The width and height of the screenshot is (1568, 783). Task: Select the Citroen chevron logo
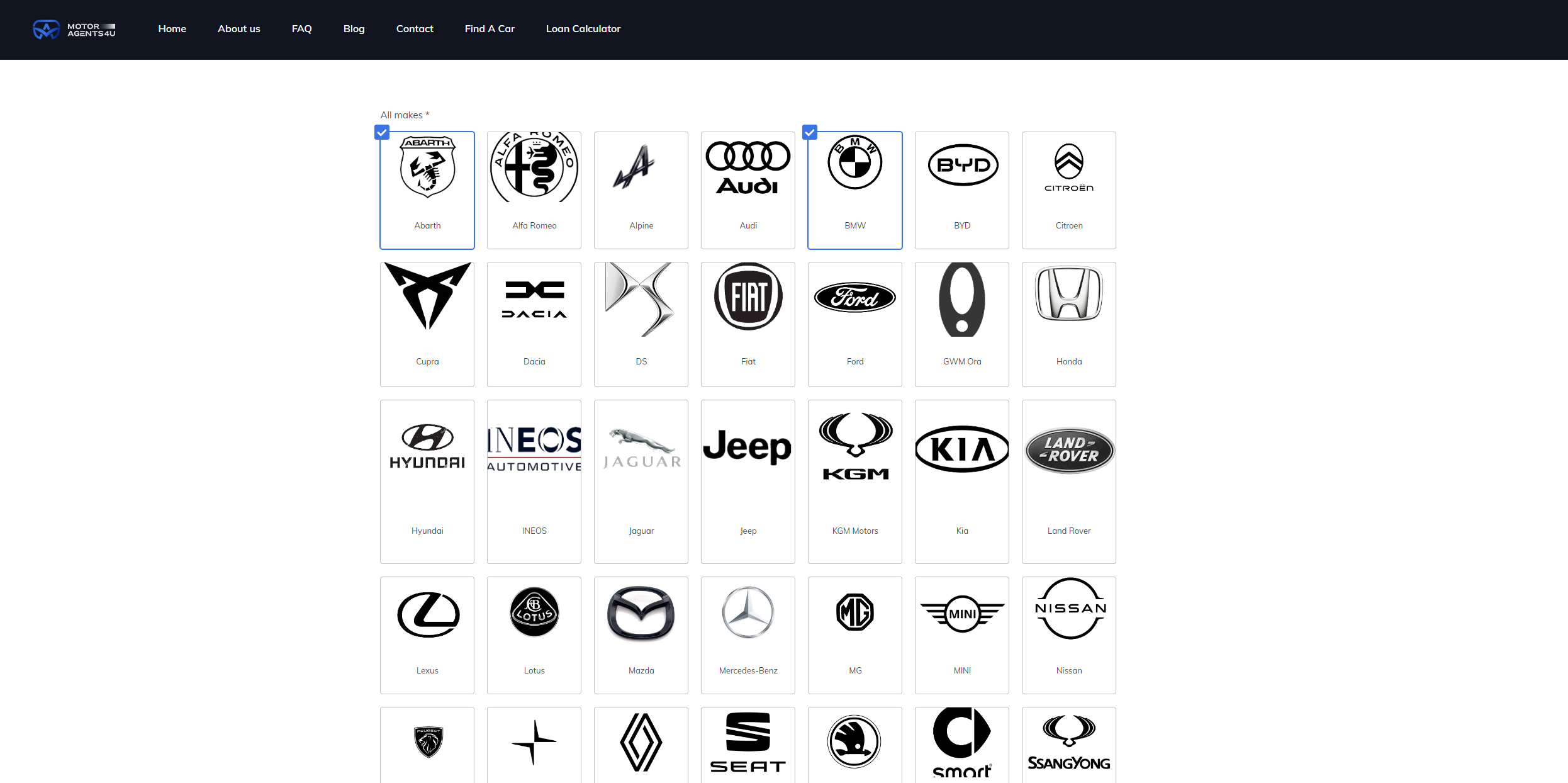tap(1069, 167)
